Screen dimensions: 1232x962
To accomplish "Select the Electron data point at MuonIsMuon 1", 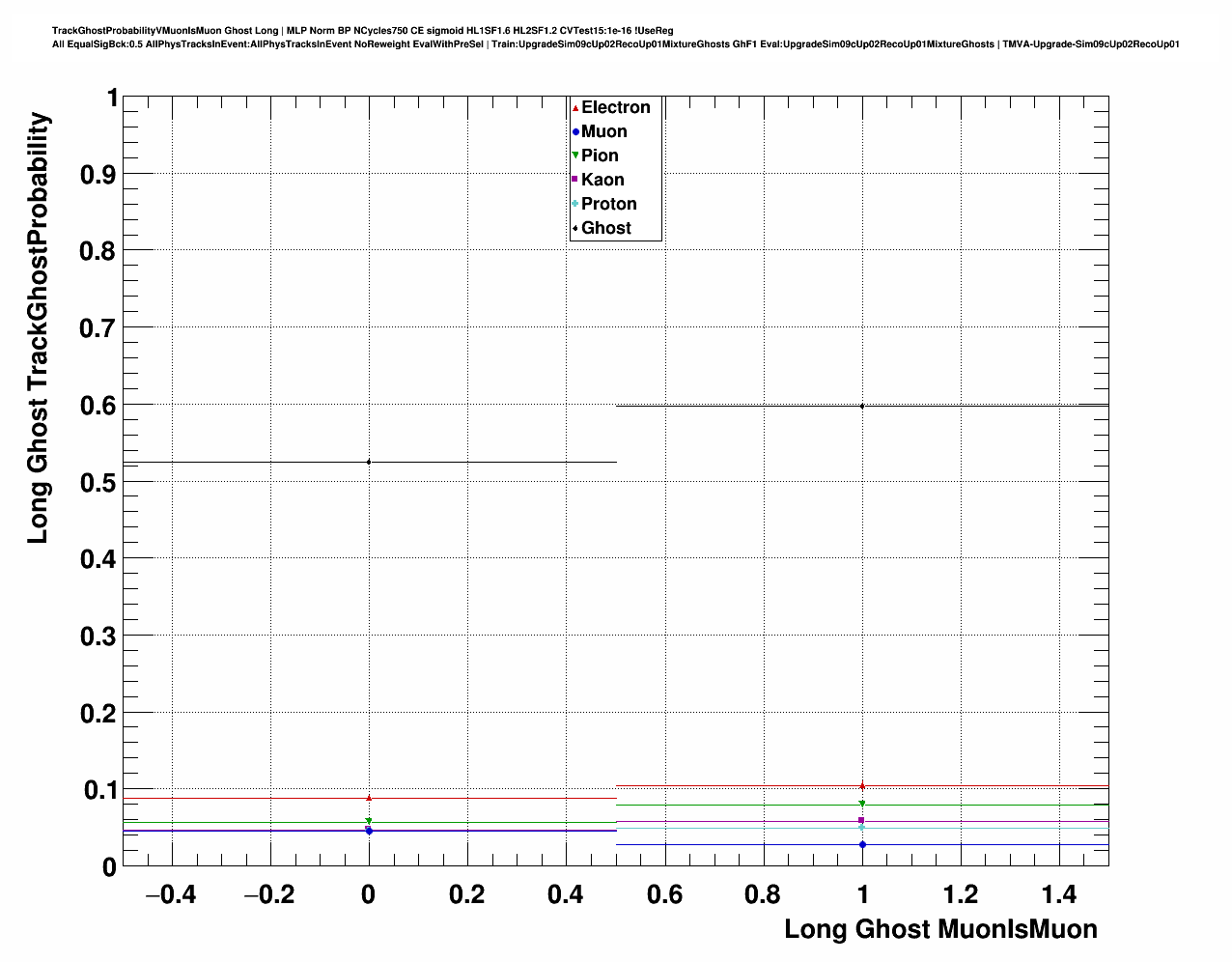I will (862, 785).
